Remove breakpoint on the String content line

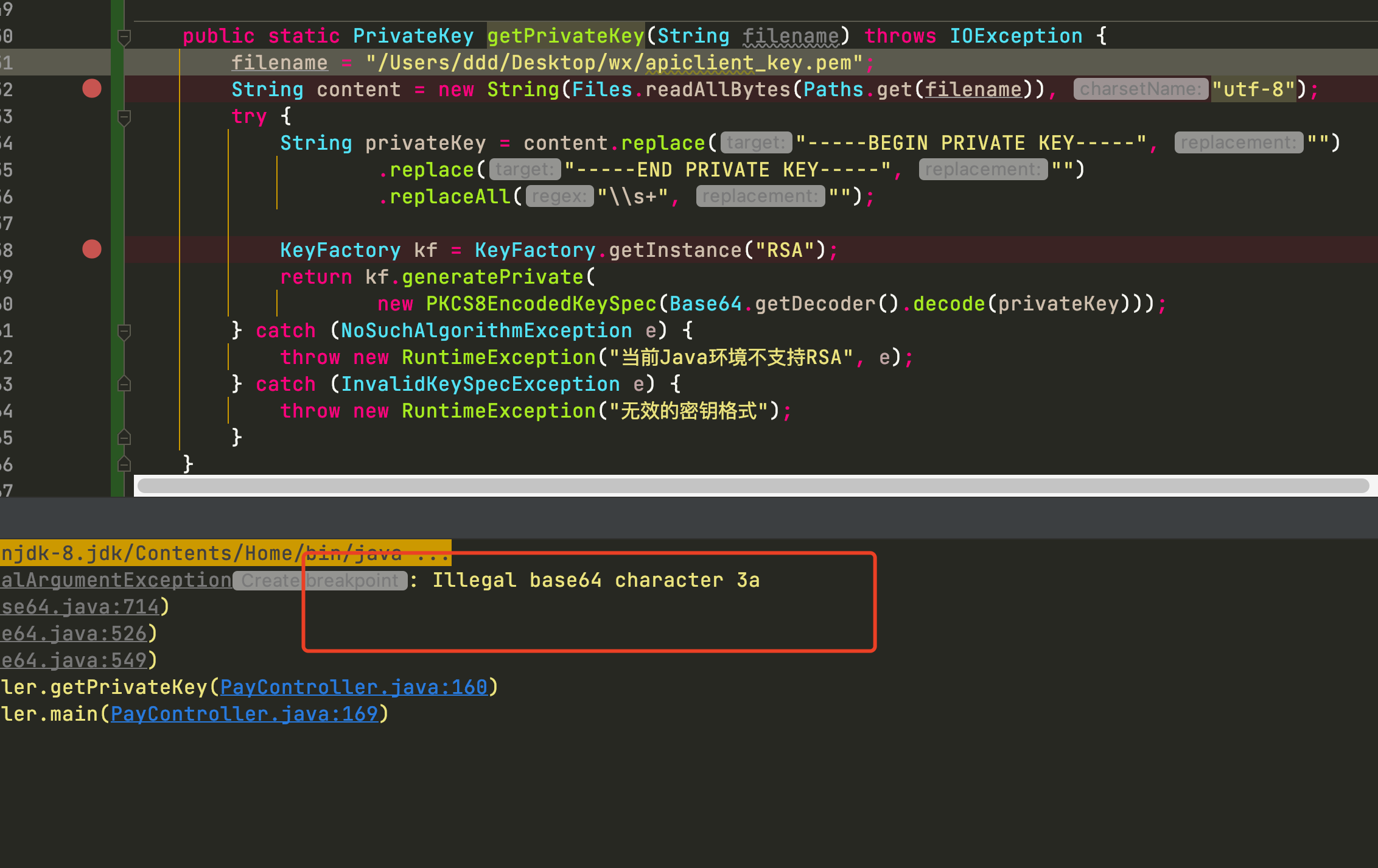[x=92, y=89]
